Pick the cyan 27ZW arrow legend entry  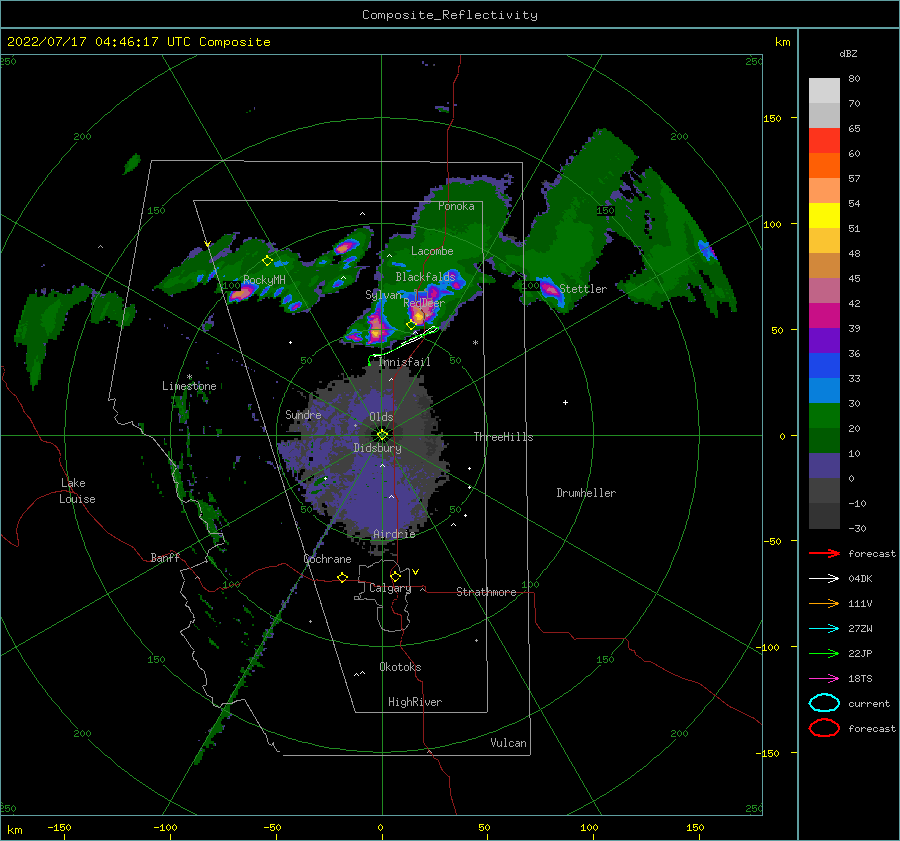(x=824, y=629)
